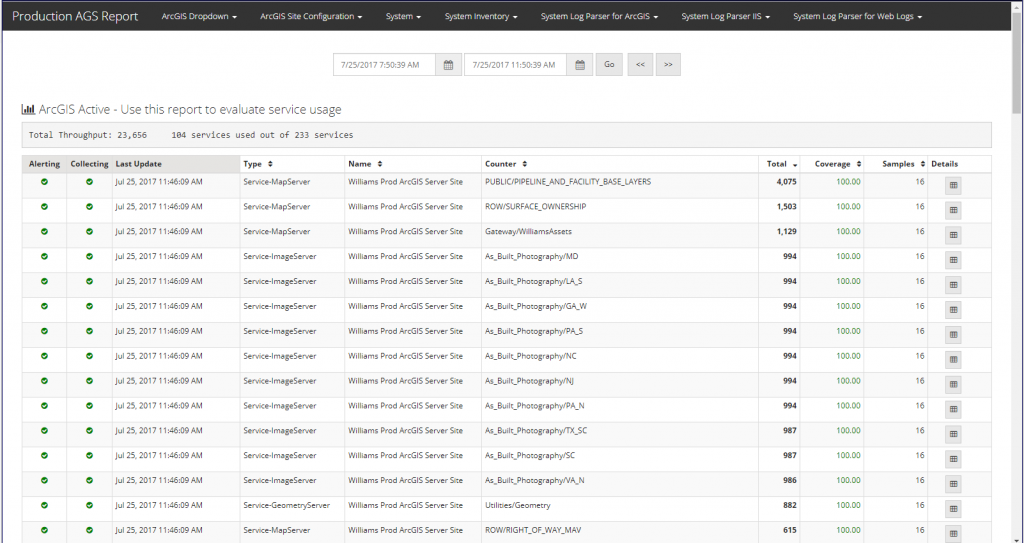Open details grid for Gateway/WilliamsAssets row
The image size is (1024, 543).
pyautogui.click(x=953, y=235)
